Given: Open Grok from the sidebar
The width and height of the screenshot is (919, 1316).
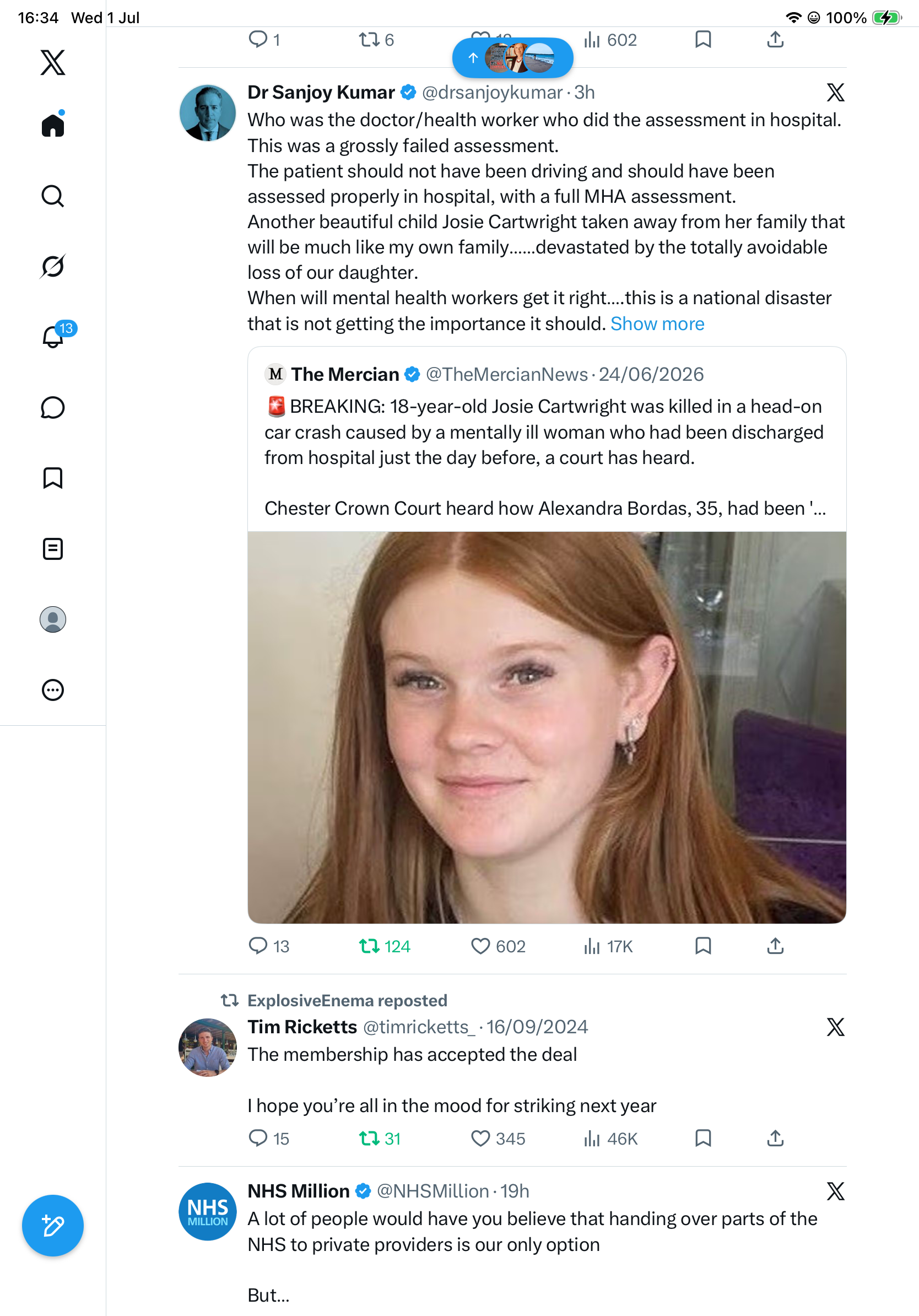Looking at the screenshot, I should tap(53, 266).
